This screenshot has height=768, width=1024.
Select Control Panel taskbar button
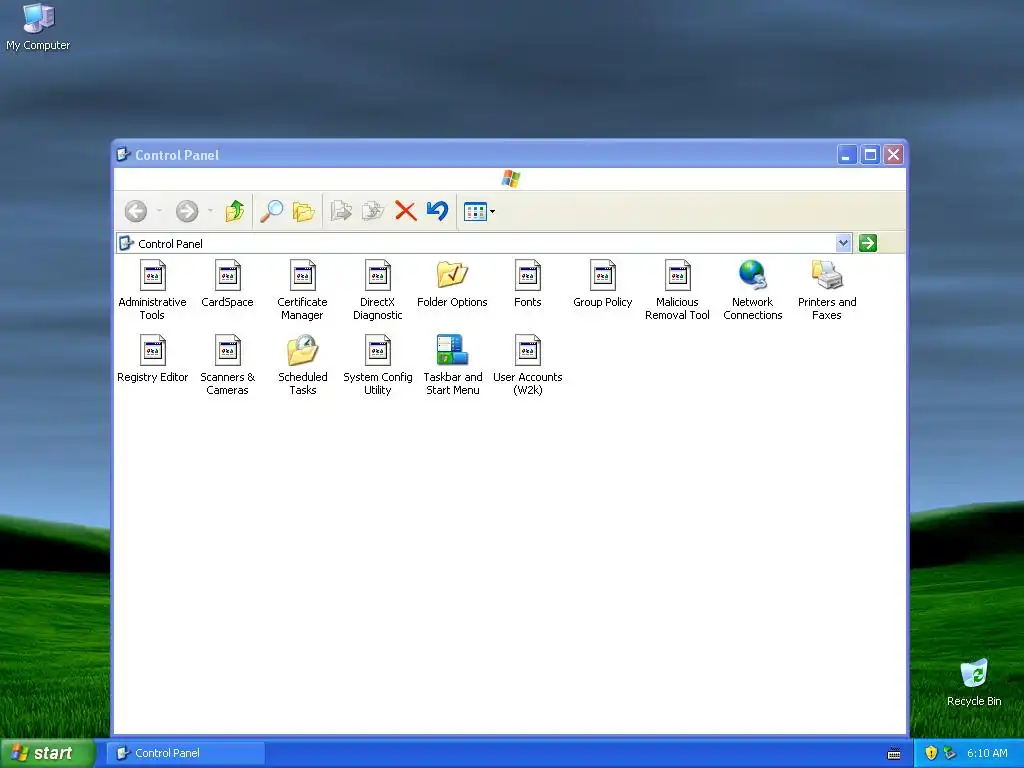186,753
